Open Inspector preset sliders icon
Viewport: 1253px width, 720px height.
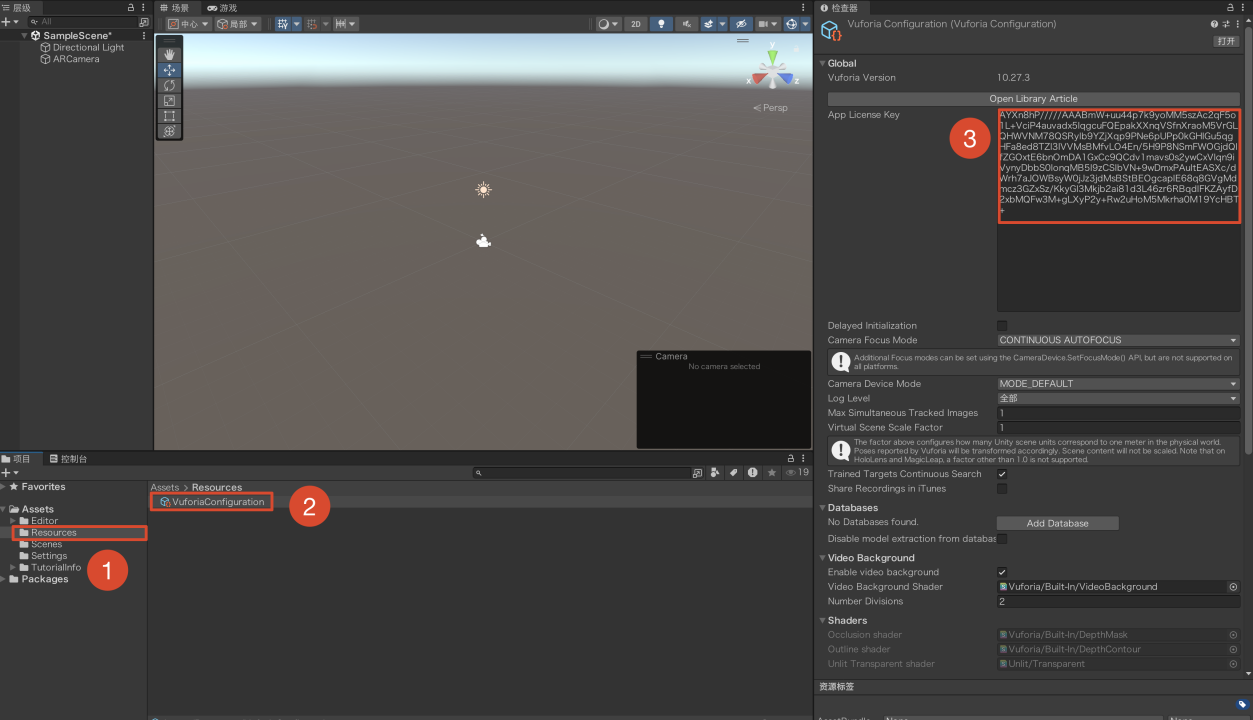point(1225,24)
